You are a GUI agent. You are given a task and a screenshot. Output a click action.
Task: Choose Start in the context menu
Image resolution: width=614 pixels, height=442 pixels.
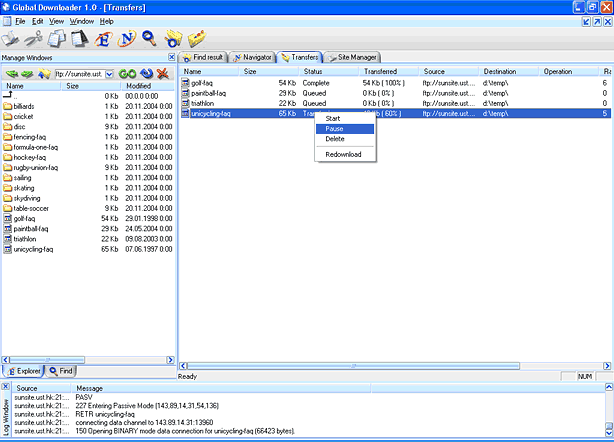(345, 119)
